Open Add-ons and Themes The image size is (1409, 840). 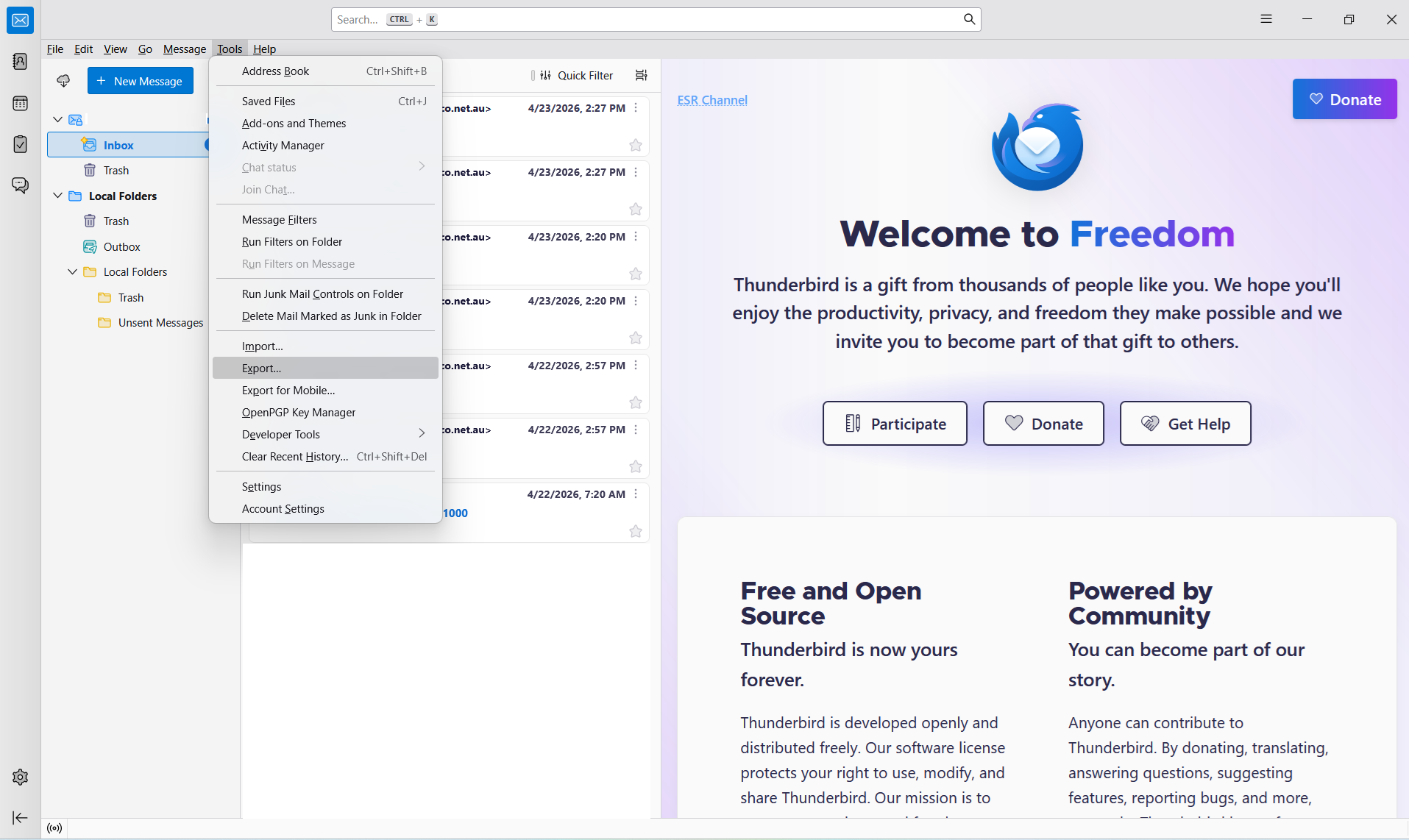[325, 123]
